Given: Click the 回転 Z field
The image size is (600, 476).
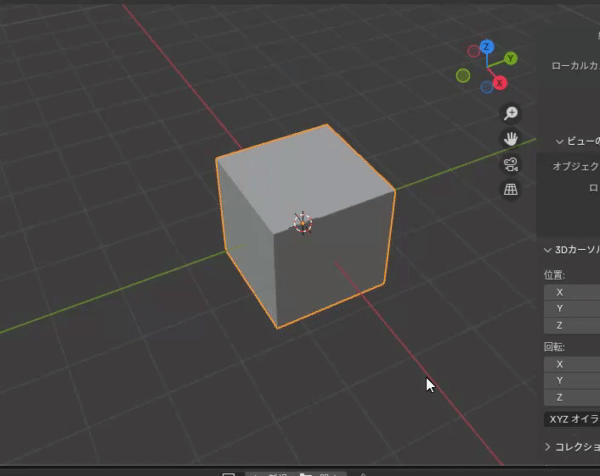Looking at the screenshot, I should coord(572,397).
